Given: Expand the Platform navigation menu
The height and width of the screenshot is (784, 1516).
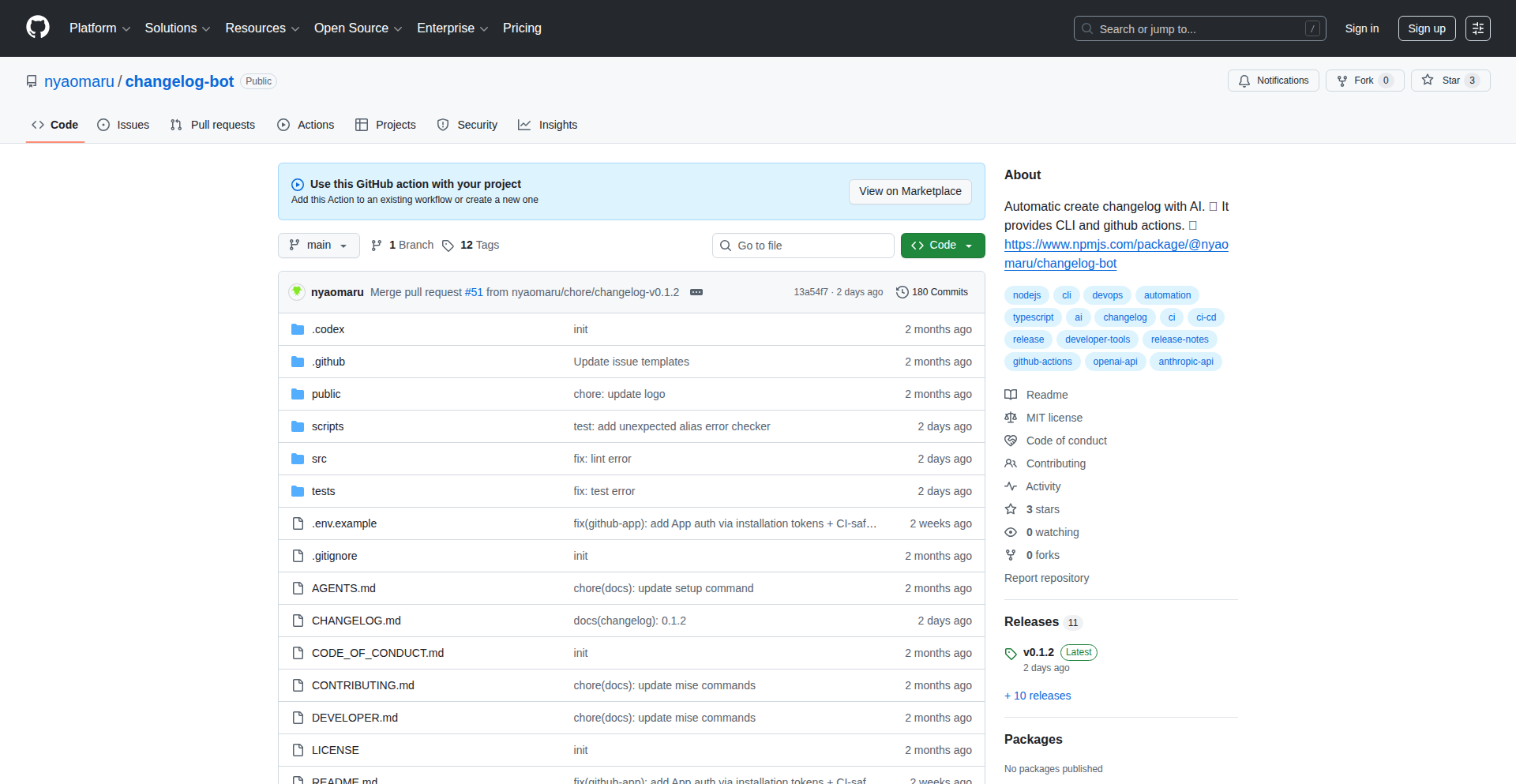Looking at the screenshot, I should (x=99, y=28).
